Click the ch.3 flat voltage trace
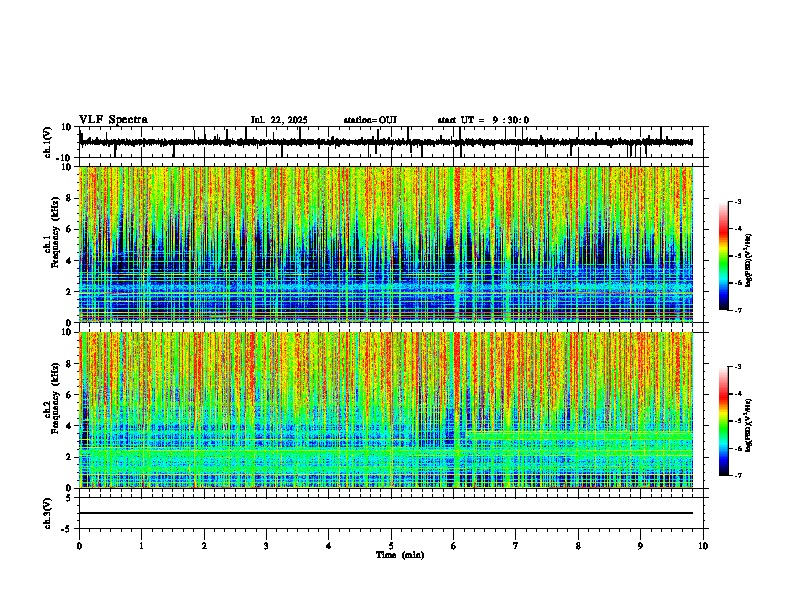This screenshot has height=612, width=792. point(386,513)
